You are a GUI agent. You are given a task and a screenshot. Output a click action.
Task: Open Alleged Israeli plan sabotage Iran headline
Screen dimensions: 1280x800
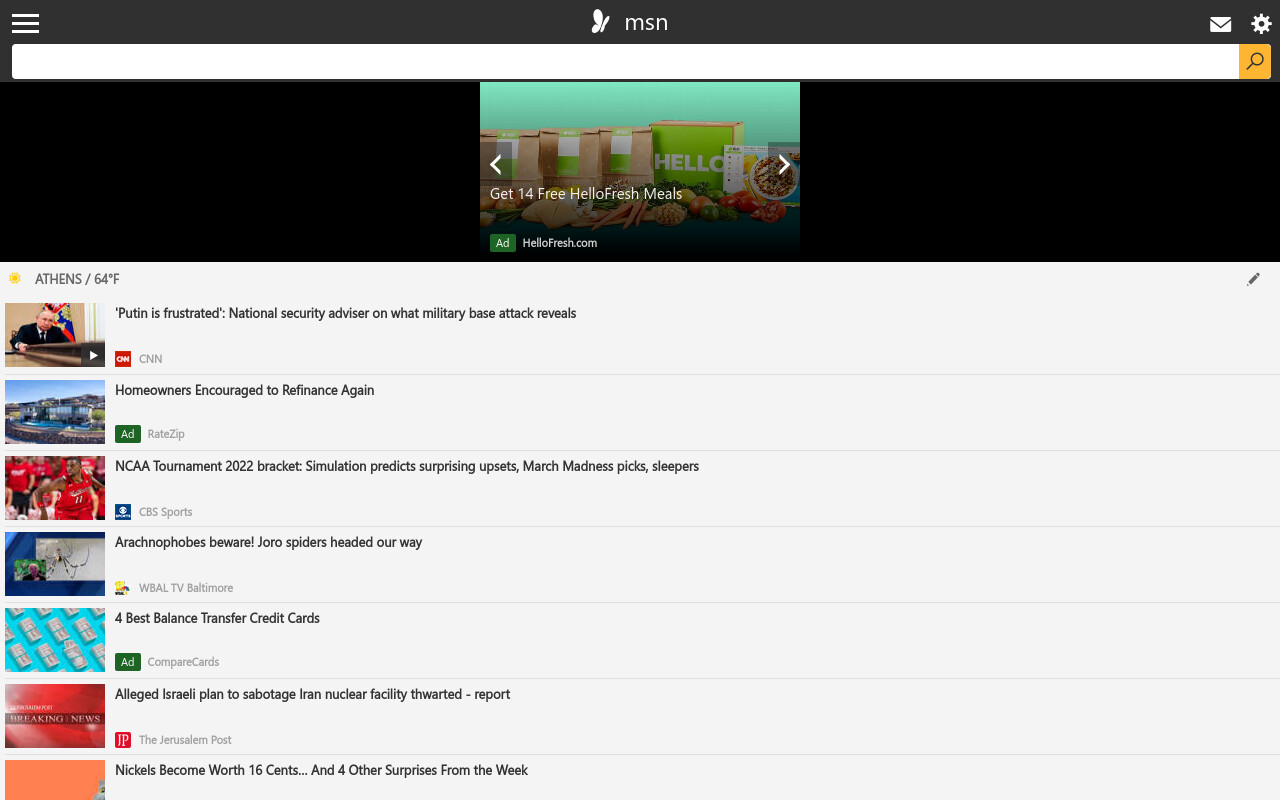point(313,694)
